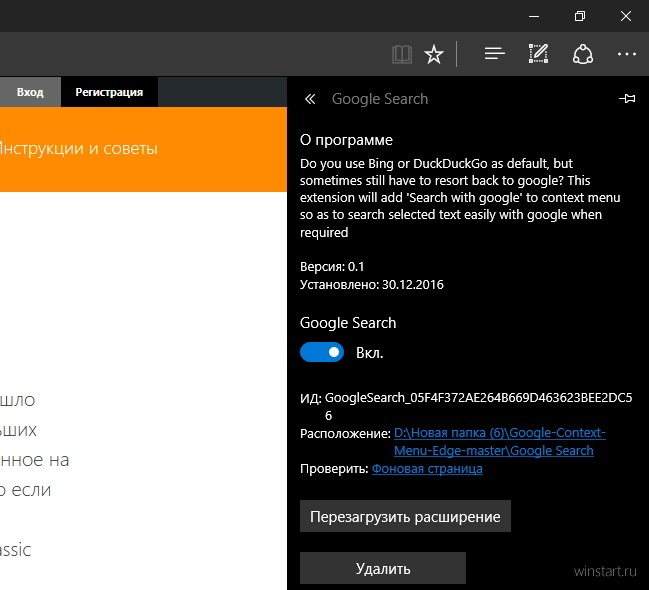Click the Инструкции и советы header
This screenshot has width=649, height=590.
click(79, 148)
